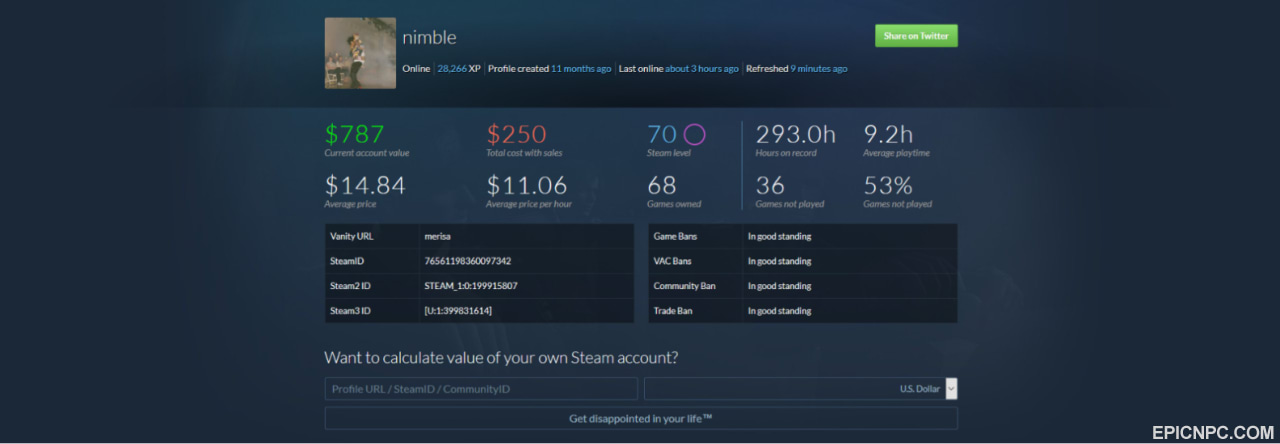The width and height of the screenshot is (1280, 444).
Task: Open the nimble profile avatar
Action: [360, 53]
